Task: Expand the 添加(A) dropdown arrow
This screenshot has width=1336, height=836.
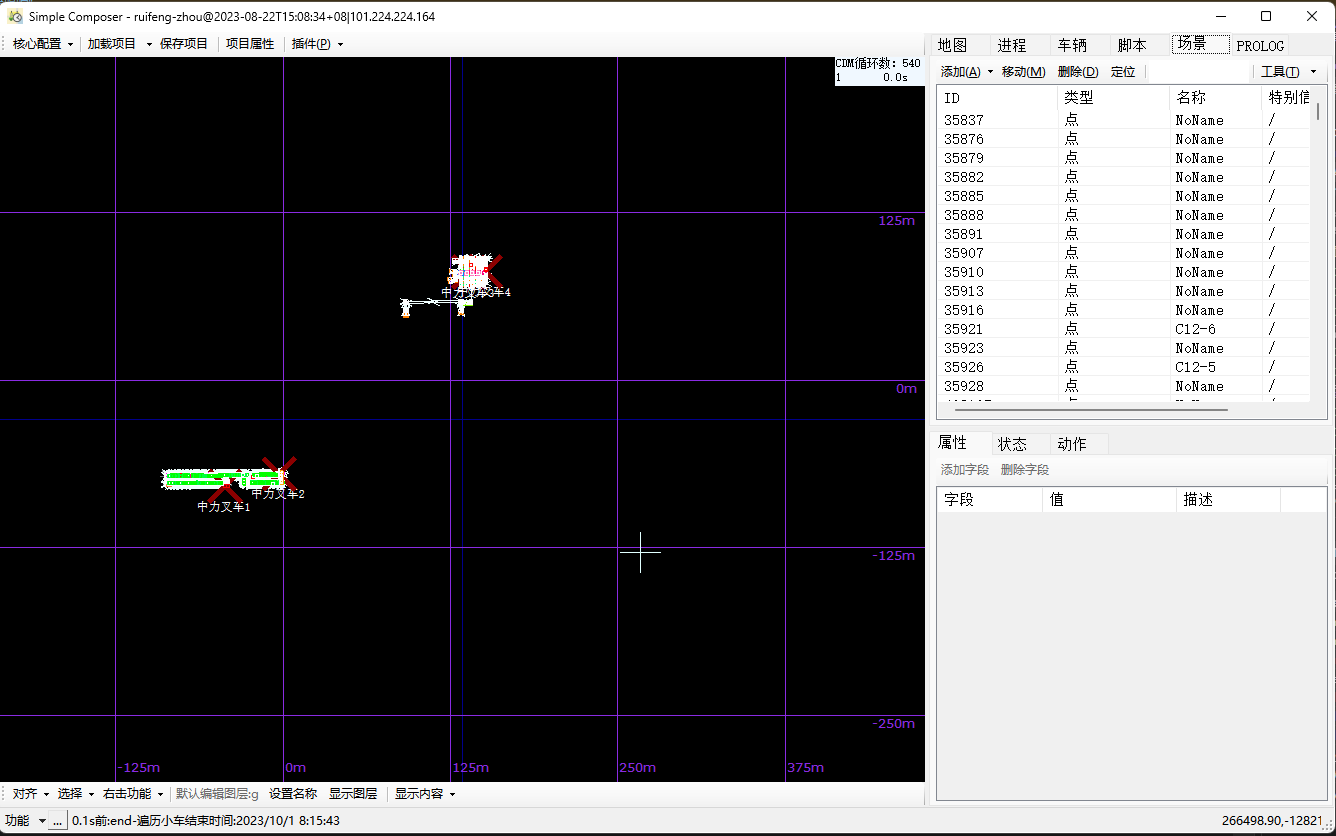Action: tap(990, 72)
